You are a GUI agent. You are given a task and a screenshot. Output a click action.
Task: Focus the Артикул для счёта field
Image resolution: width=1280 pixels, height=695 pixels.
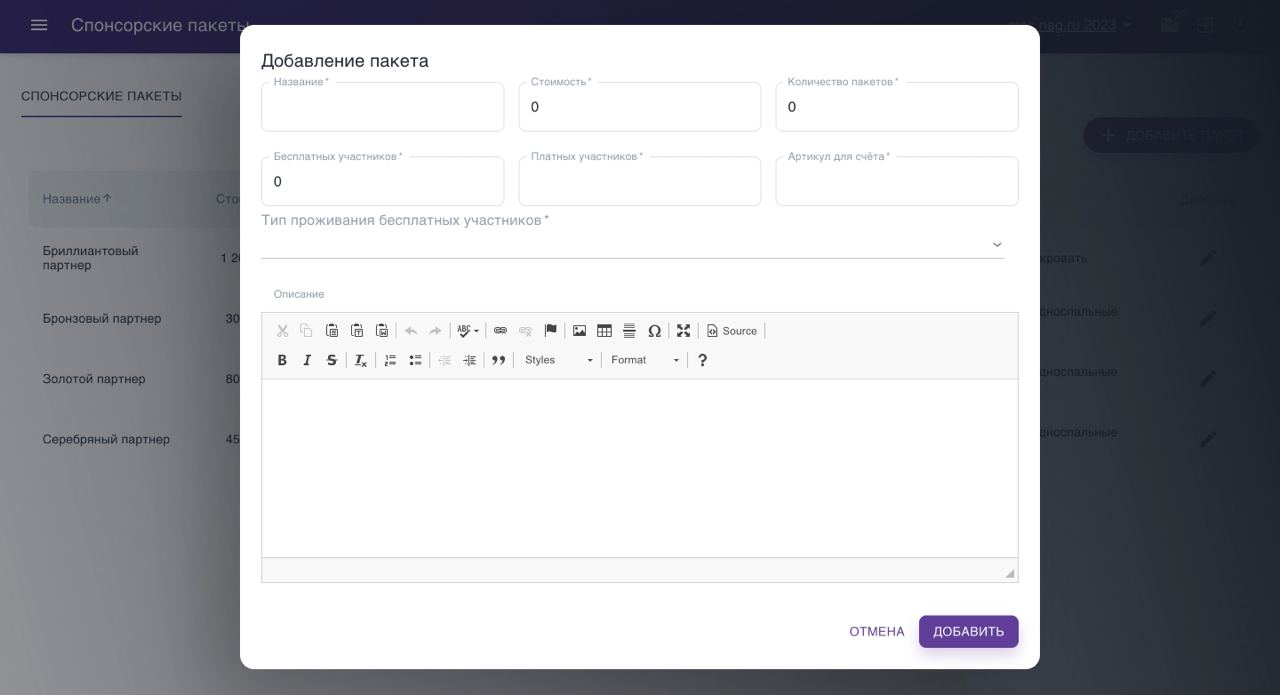click(896, 182)
